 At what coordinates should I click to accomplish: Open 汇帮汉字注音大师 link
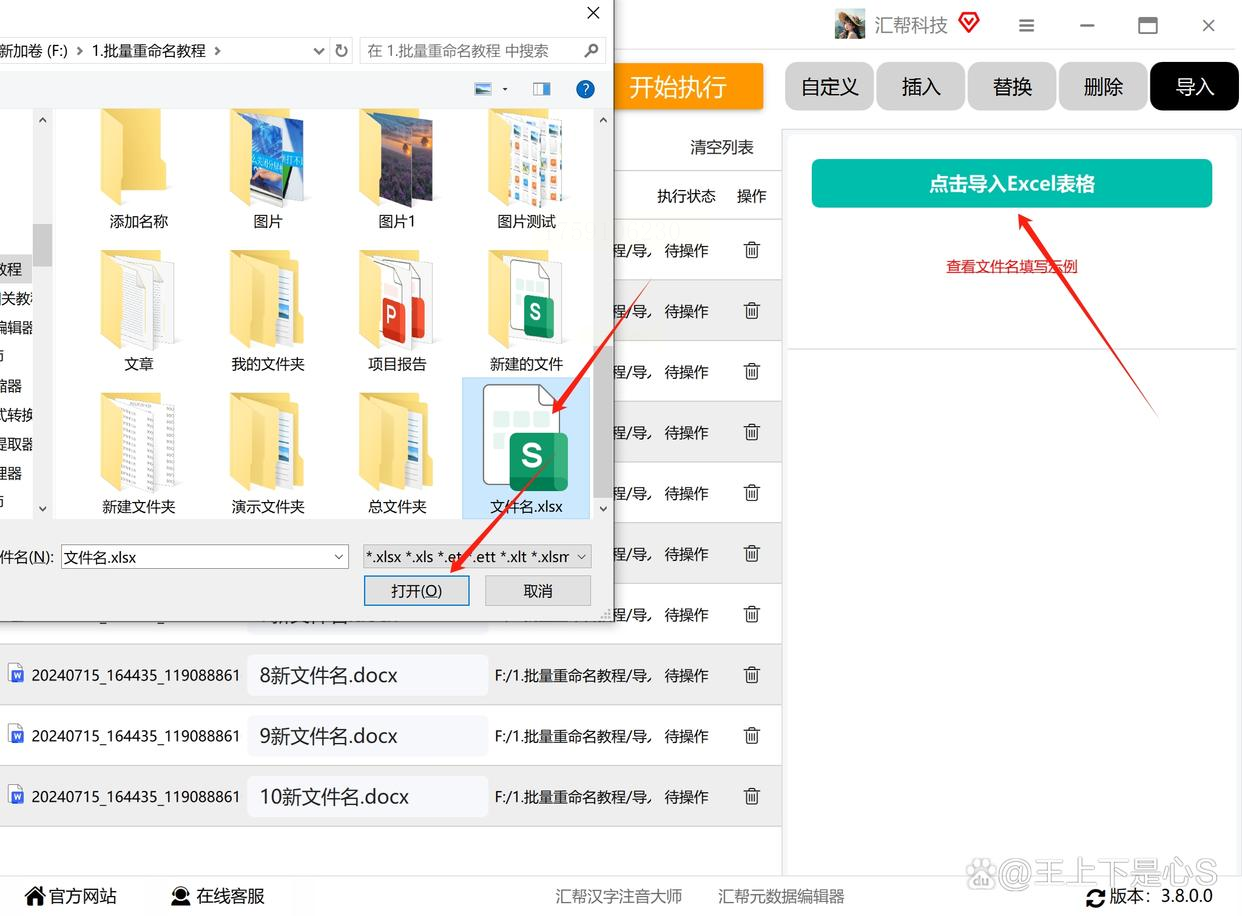(x=619, y=897)
